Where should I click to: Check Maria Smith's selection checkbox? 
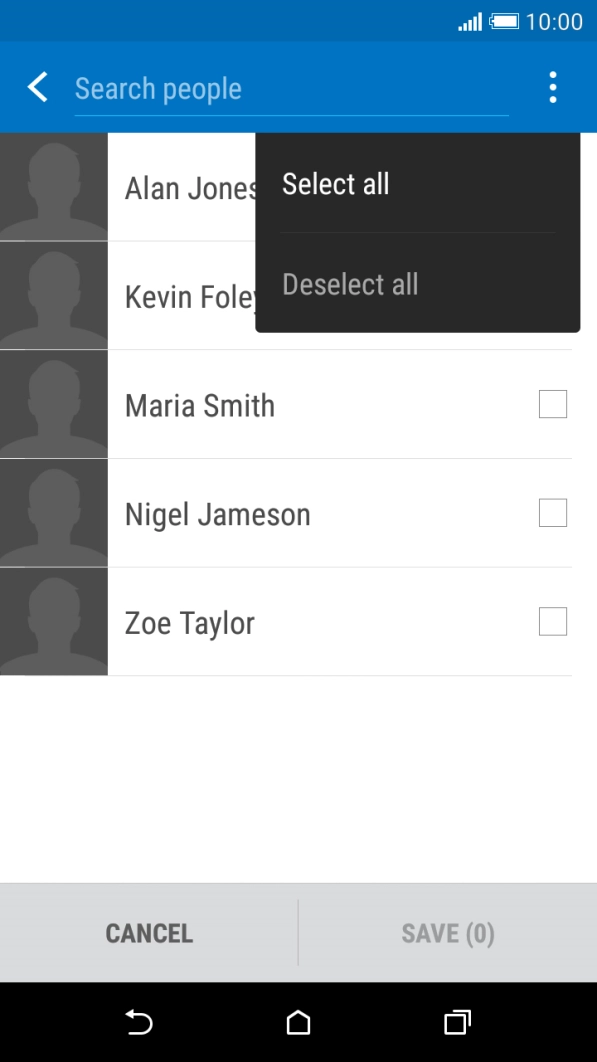click(552, 404)
